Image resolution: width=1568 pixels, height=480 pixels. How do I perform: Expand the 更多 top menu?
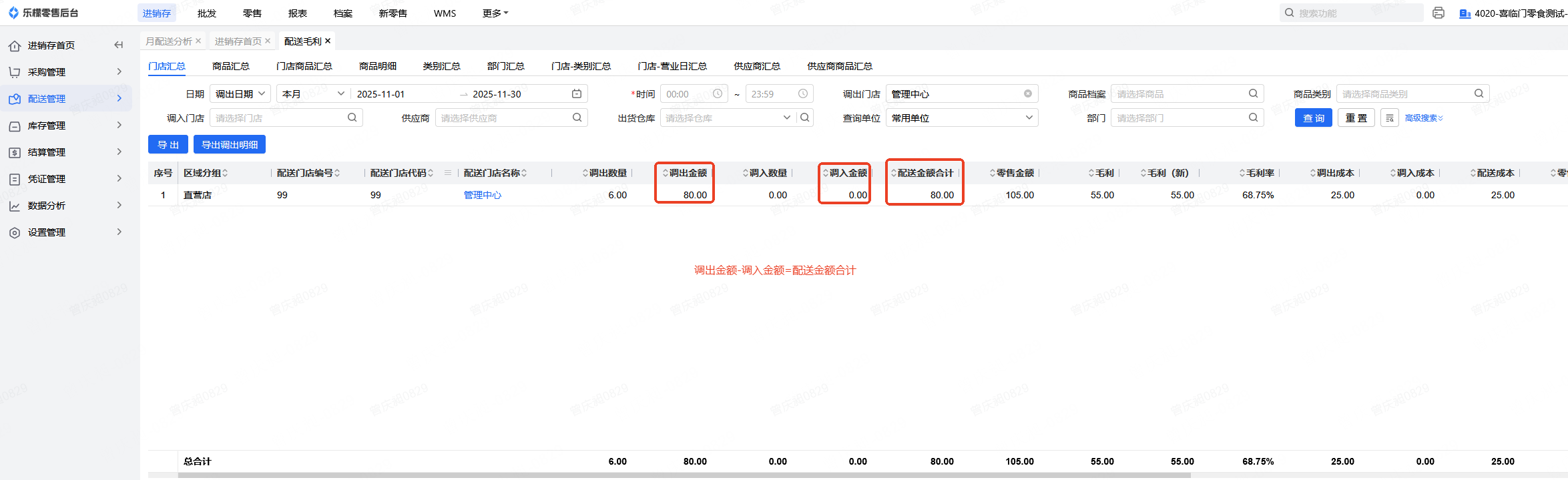tap(495, 13)
